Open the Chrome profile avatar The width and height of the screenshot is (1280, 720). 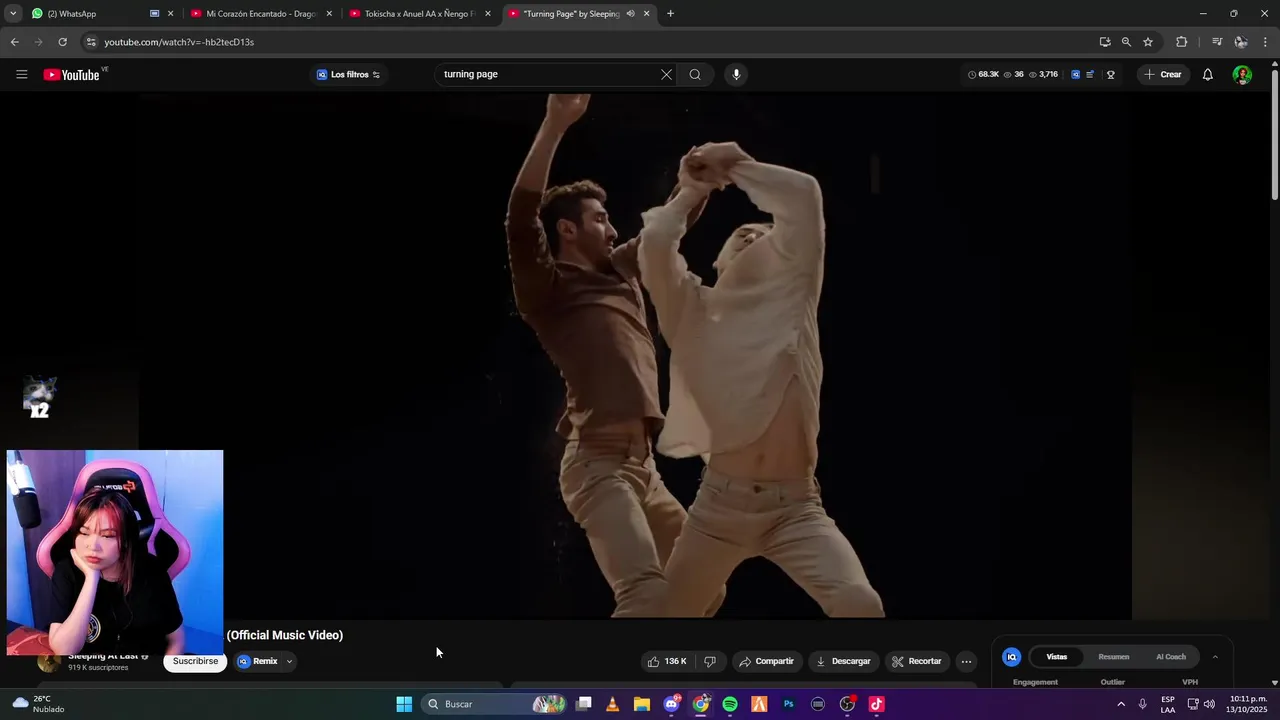click(1241, 42)
